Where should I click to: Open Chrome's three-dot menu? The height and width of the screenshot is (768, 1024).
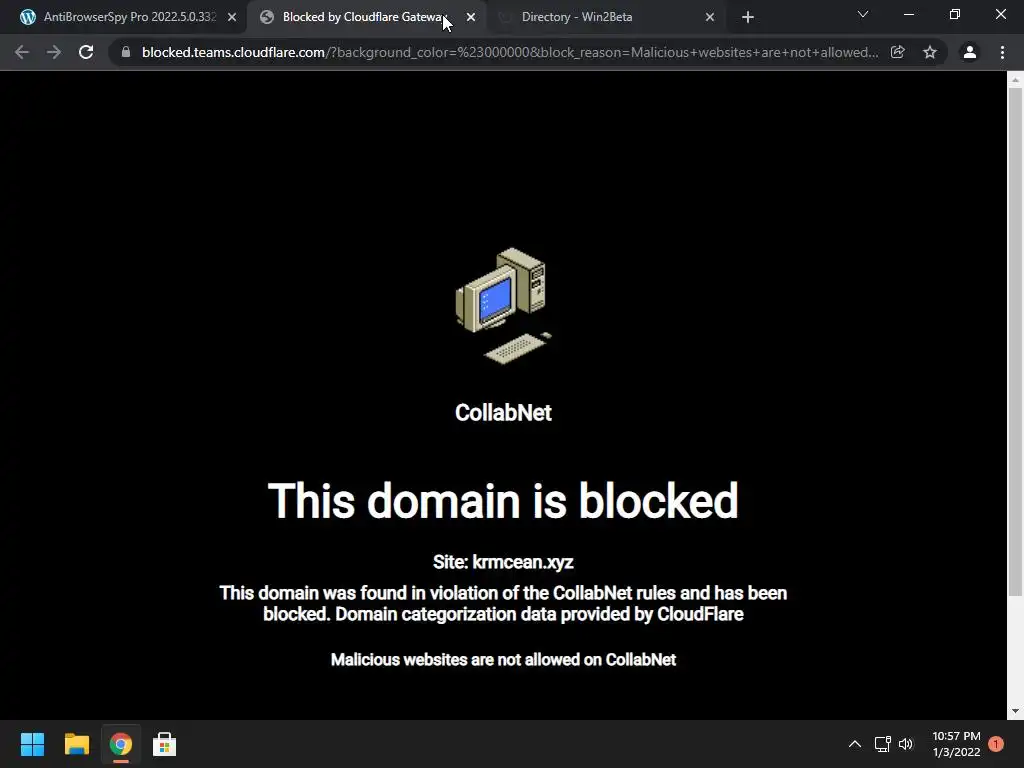(x=1002, y=52)
